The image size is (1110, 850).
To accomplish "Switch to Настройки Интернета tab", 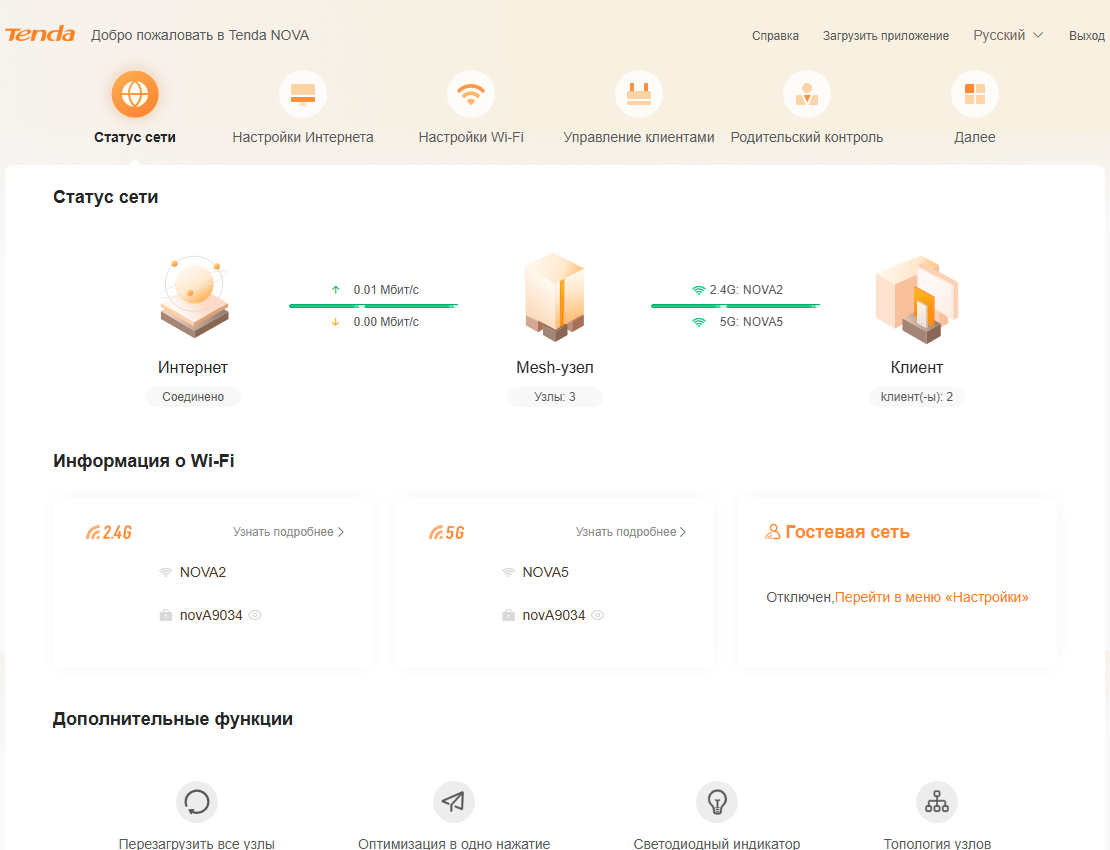I will (303, 137).
